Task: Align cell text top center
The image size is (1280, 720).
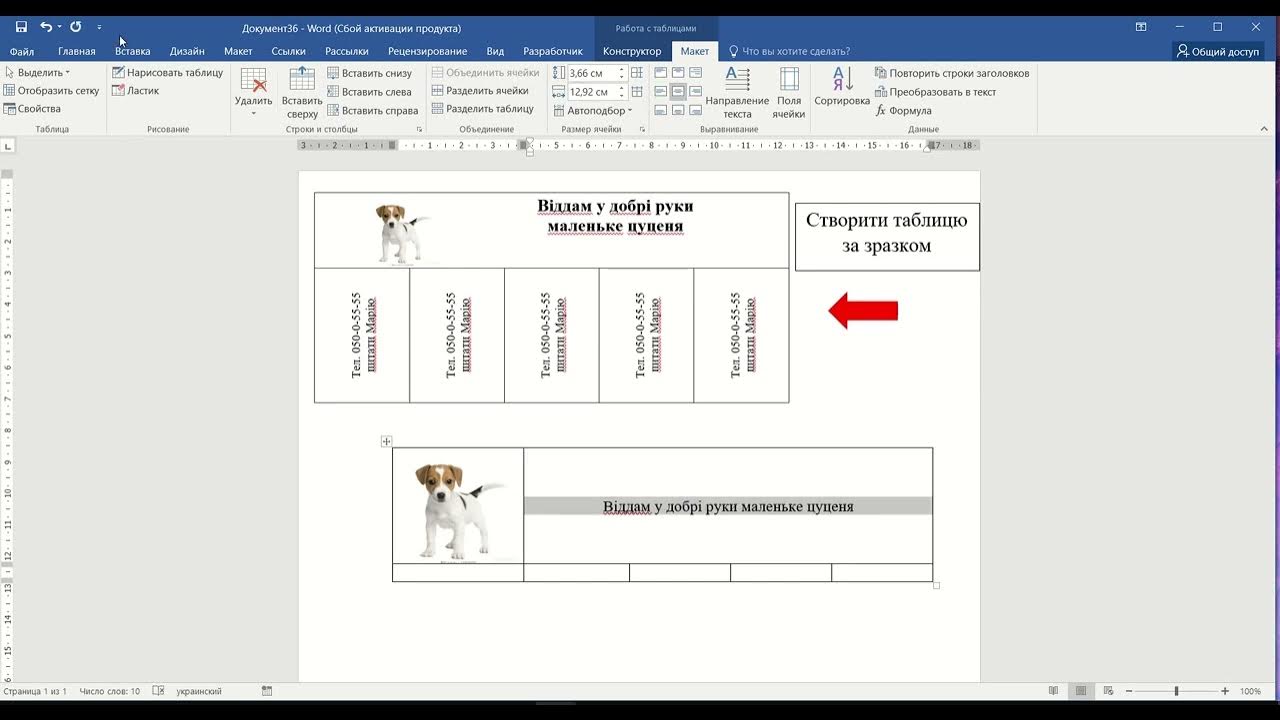Action: point(678,73)
